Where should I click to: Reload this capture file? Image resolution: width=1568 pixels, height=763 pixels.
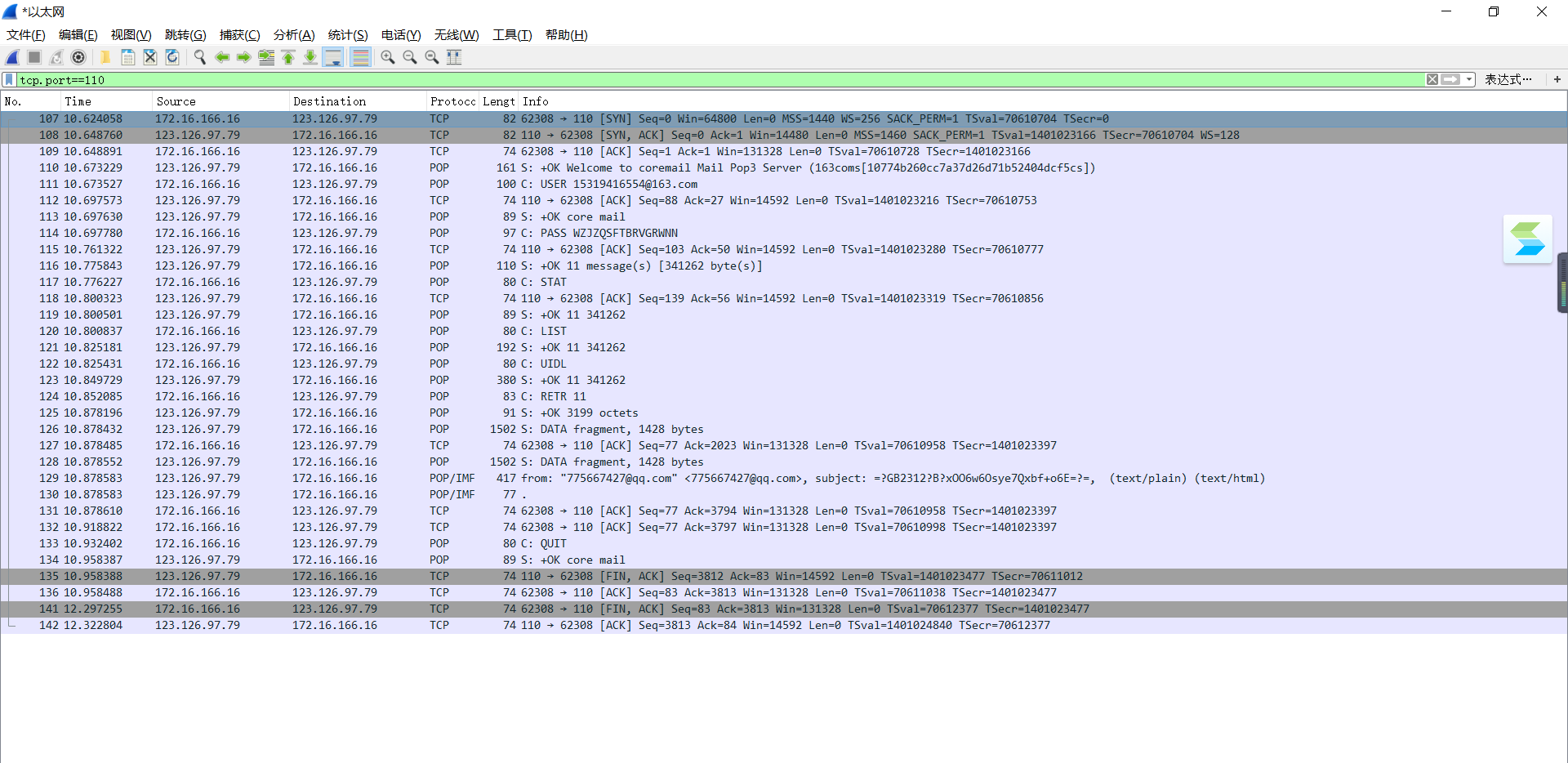click(171, 57)
